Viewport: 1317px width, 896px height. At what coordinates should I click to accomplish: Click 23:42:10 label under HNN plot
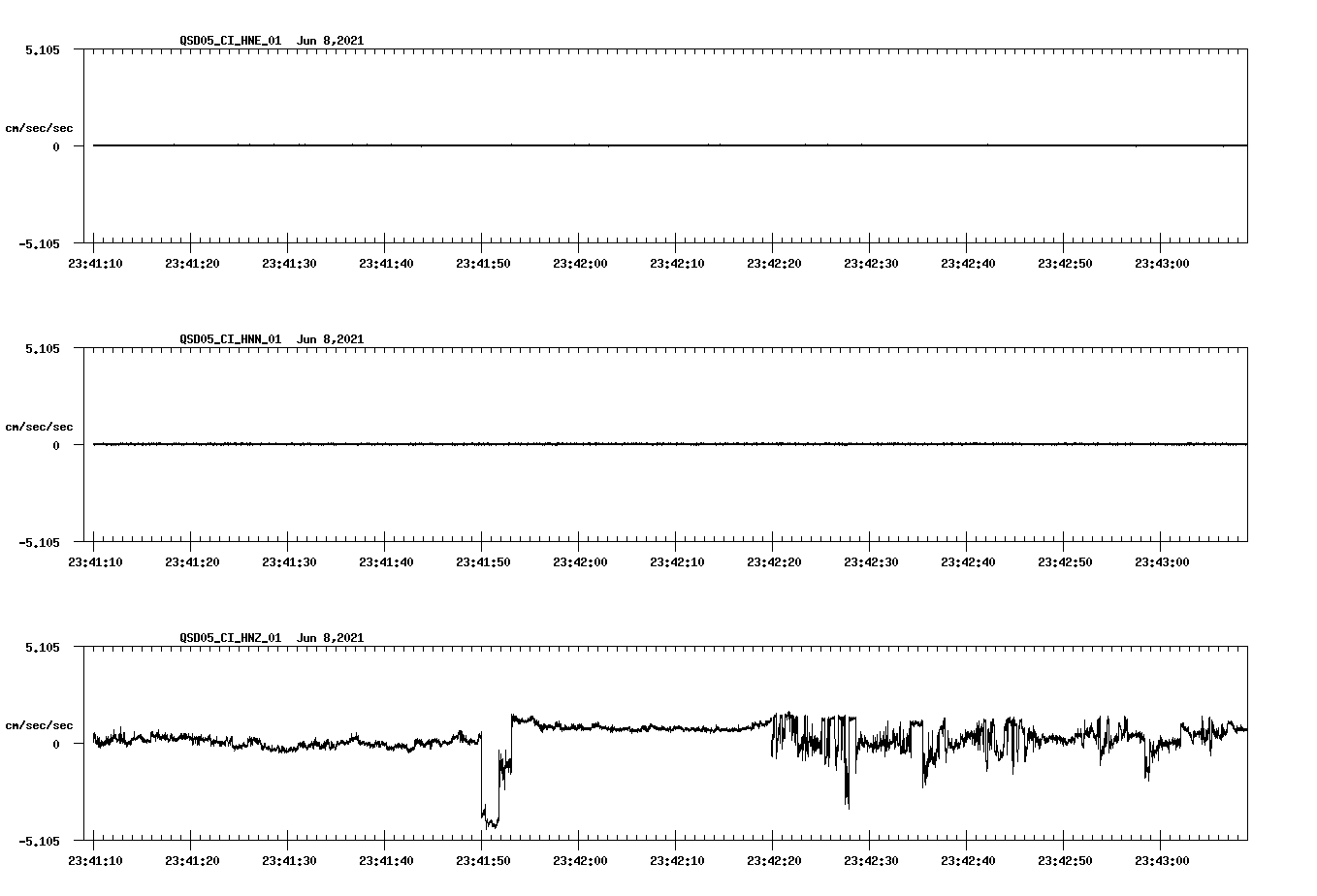click(x=677, y=562)
